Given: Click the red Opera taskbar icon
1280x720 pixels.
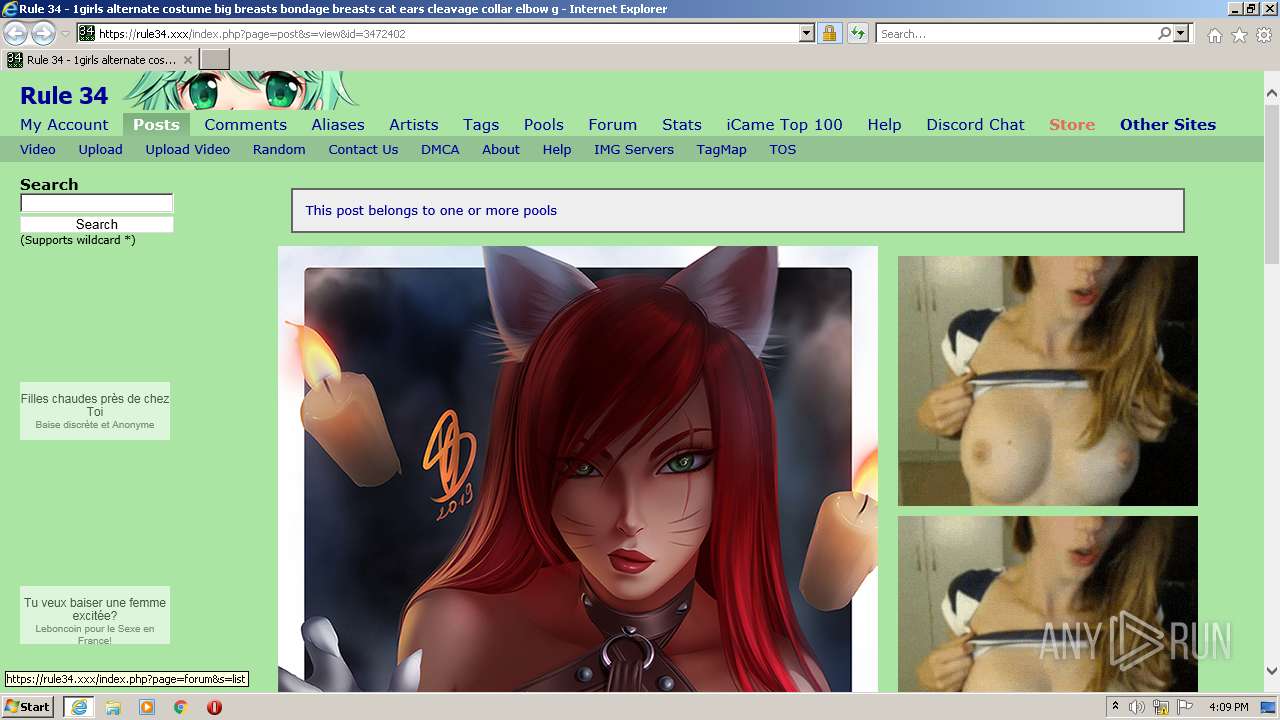Looking at the screenshot, I should point(214,707).
